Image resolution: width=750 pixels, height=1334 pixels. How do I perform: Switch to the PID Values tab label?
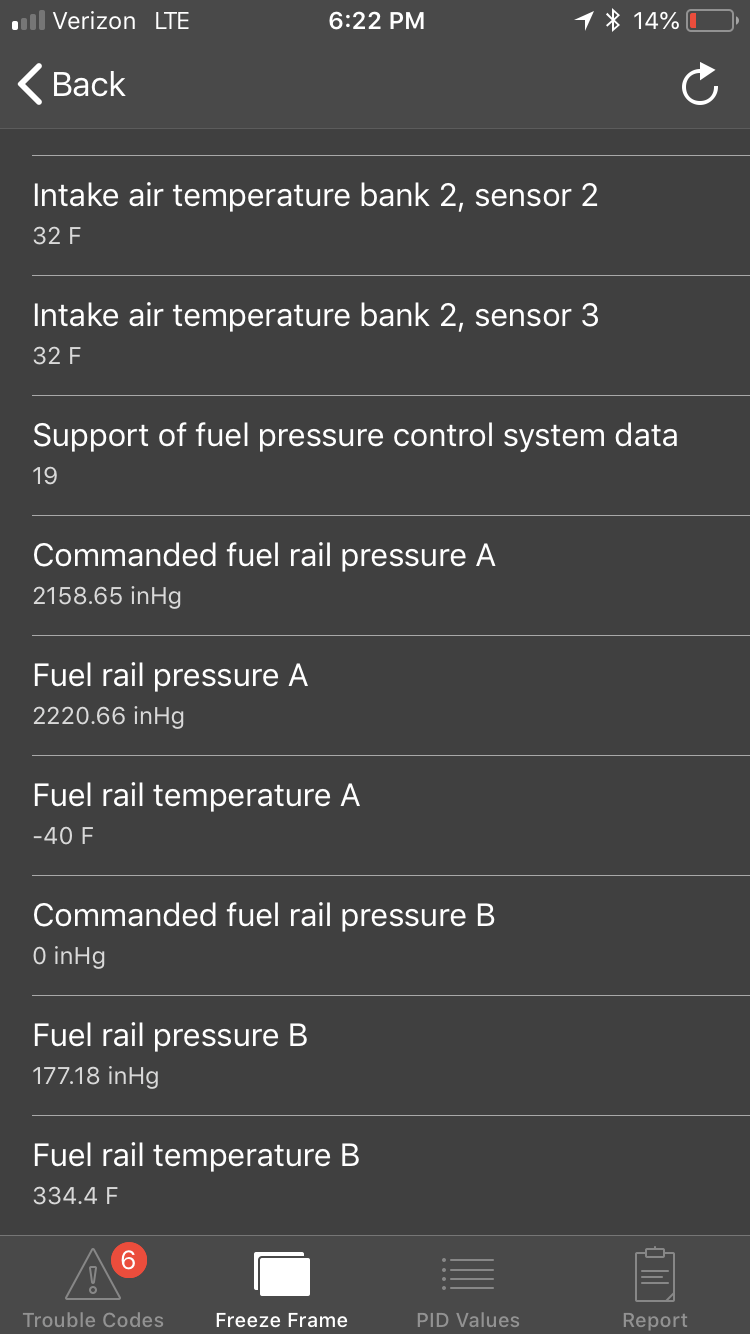pyautogui.click(x=468, y=1320)
